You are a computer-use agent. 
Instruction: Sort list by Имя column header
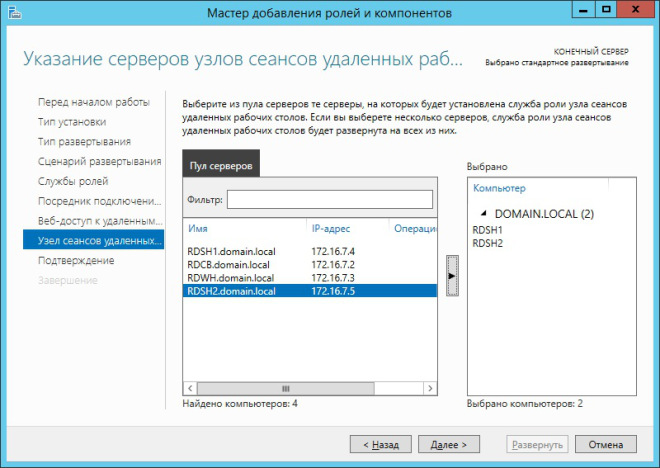200,229
